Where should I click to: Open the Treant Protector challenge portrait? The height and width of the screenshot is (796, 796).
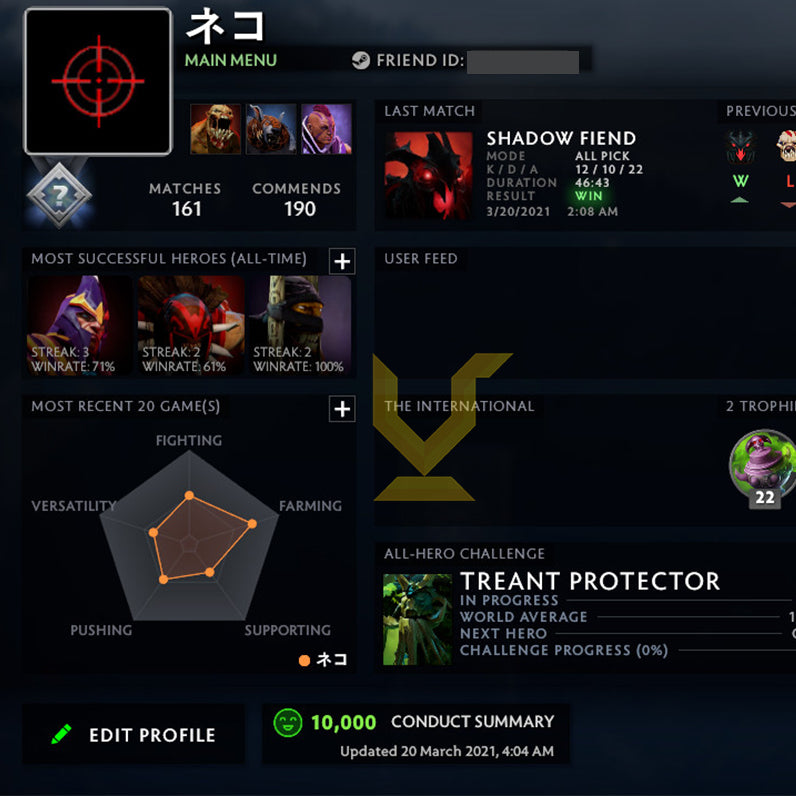417,619
